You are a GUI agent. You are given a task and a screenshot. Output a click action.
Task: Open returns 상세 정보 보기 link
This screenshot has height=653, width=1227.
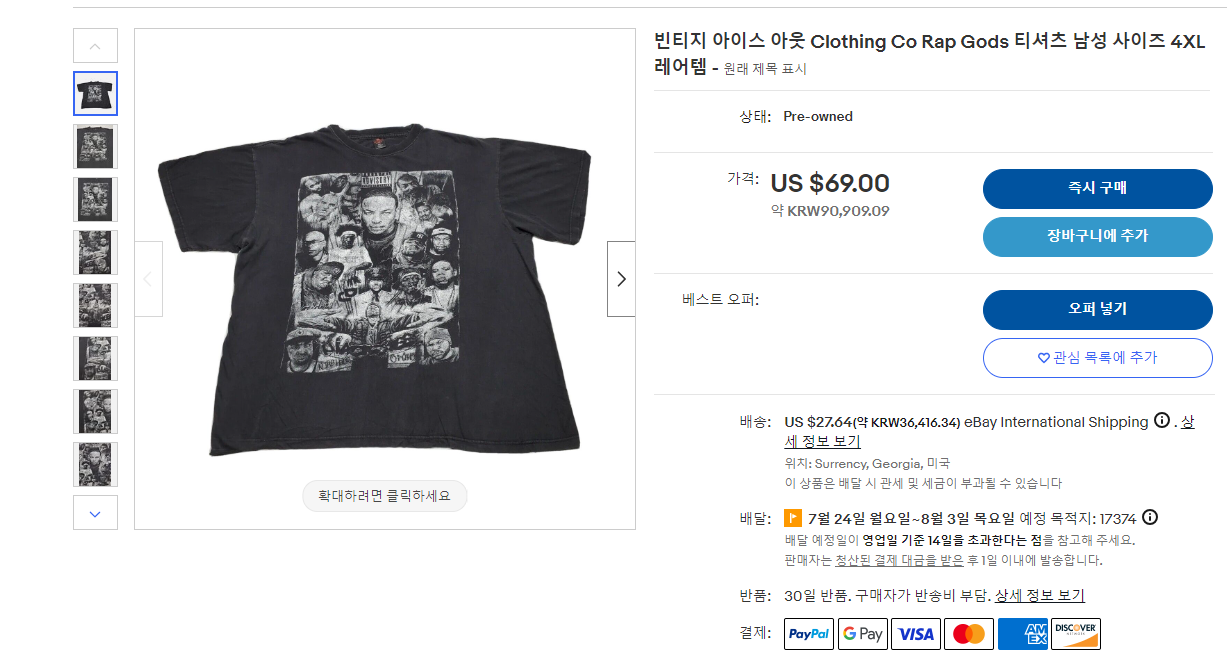point(1040,595)
